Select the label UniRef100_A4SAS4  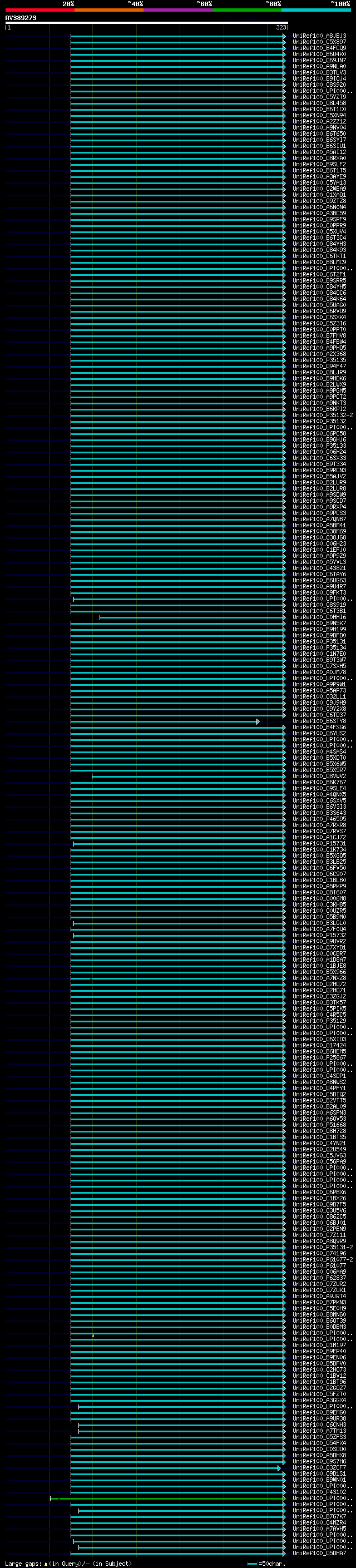[x=319, y=753]
